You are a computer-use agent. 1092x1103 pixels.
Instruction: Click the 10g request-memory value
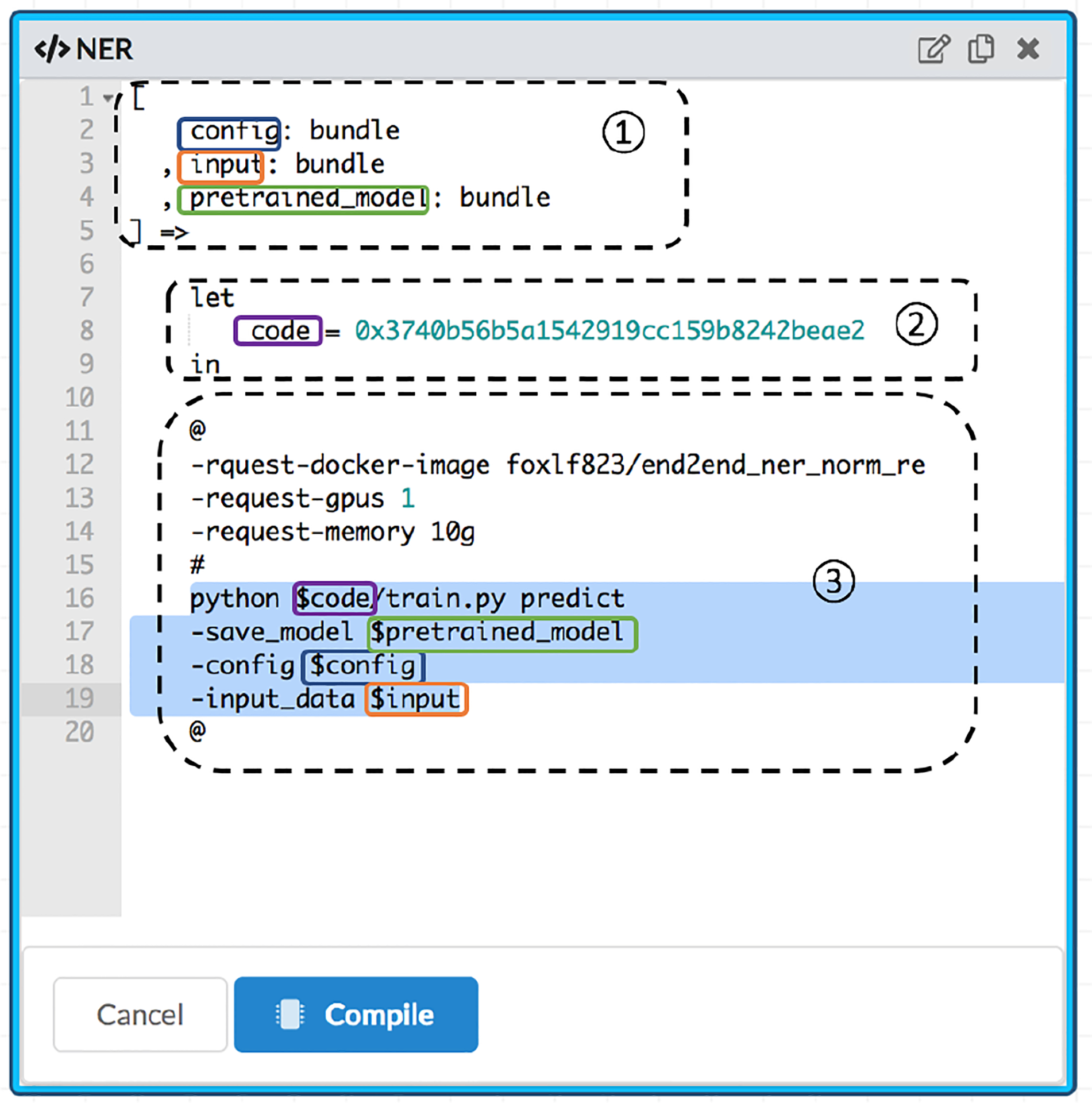point(452,532)
